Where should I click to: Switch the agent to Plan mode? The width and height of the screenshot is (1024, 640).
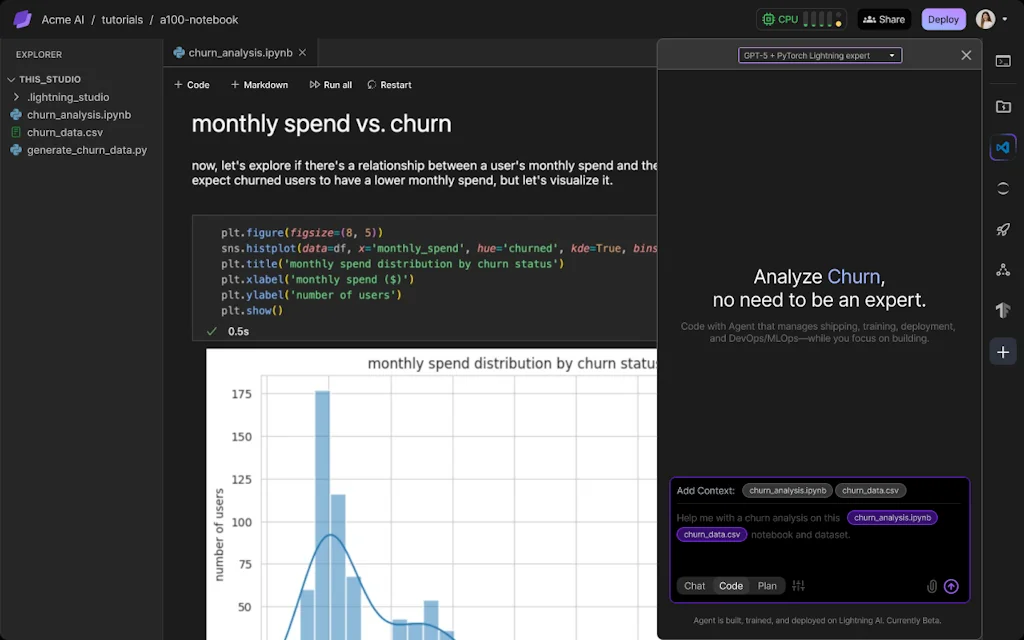coord(767,586)
